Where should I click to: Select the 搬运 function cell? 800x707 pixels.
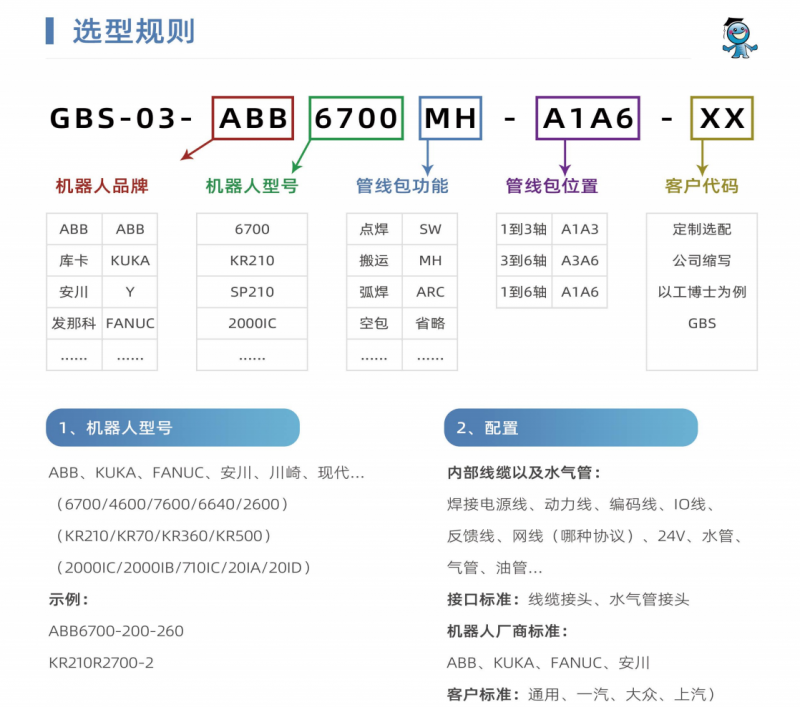(x=374, y=261)
